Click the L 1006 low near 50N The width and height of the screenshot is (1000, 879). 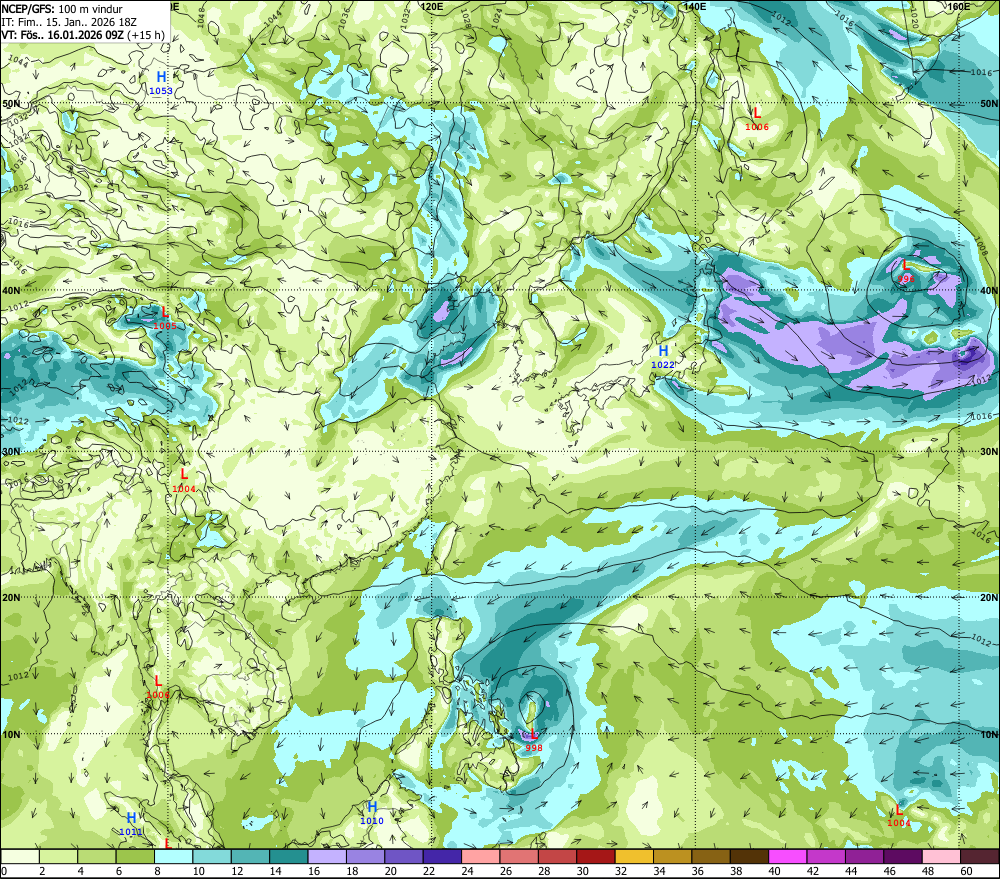pyautogui.click(x=756, y=119)
